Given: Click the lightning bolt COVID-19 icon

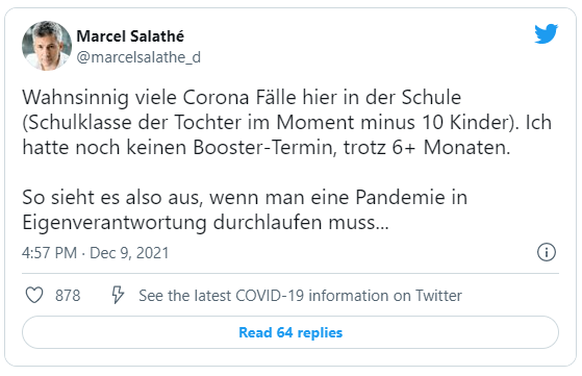Looking at the screenshot, I should click(118, 295).
